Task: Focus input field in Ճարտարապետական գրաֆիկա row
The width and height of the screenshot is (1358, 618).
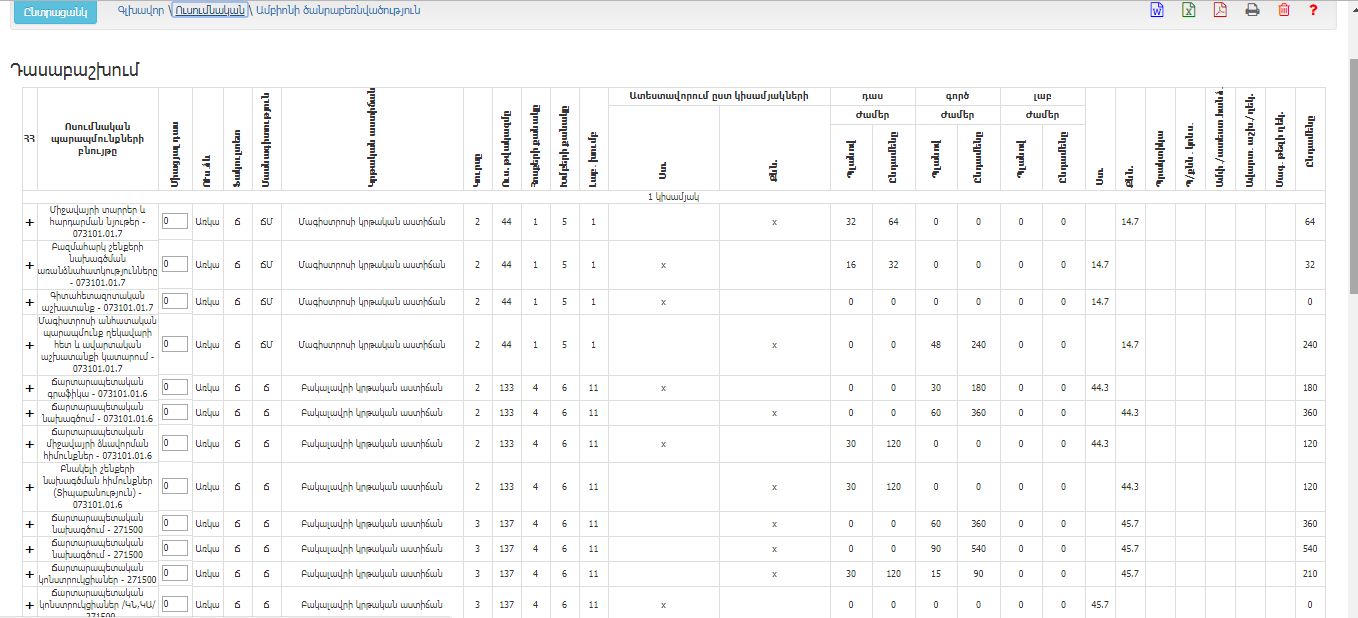Action: coord(174,387)
